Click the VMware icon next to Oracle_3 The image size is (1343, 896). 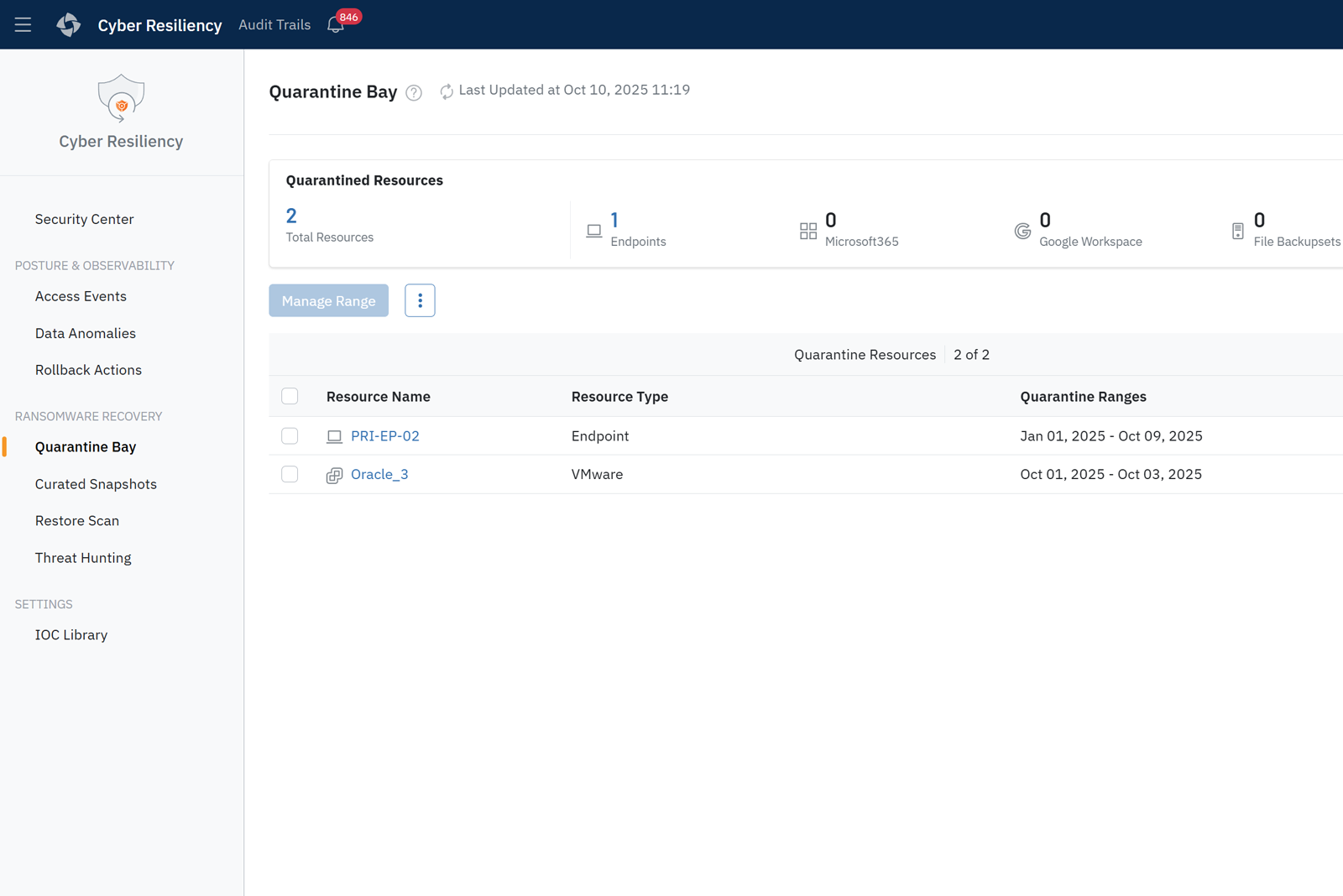[334, 475]
